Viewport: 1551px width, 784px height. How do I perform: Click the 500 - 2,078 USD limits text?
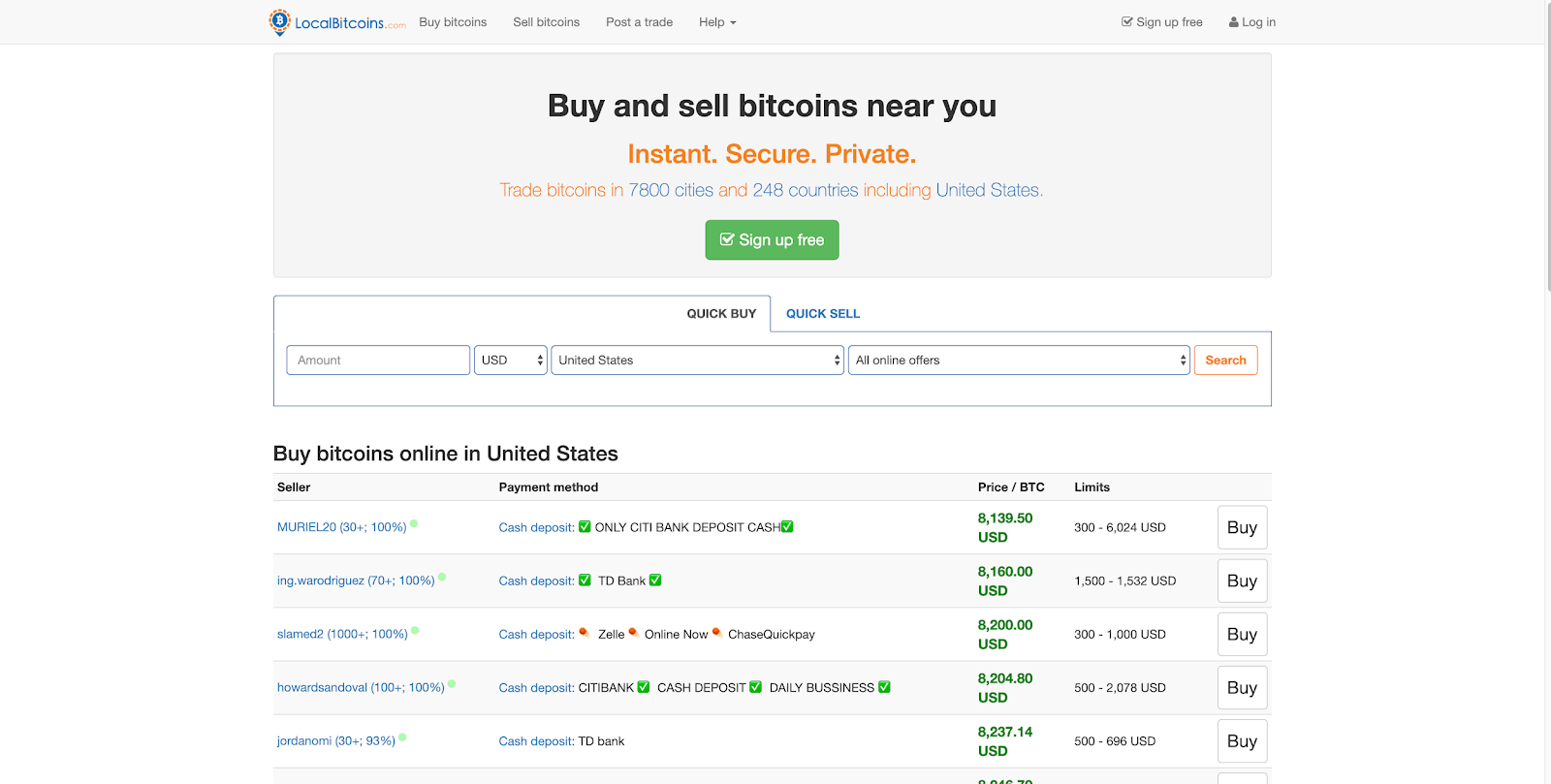pyautogui.click(x=1120, y=687)
